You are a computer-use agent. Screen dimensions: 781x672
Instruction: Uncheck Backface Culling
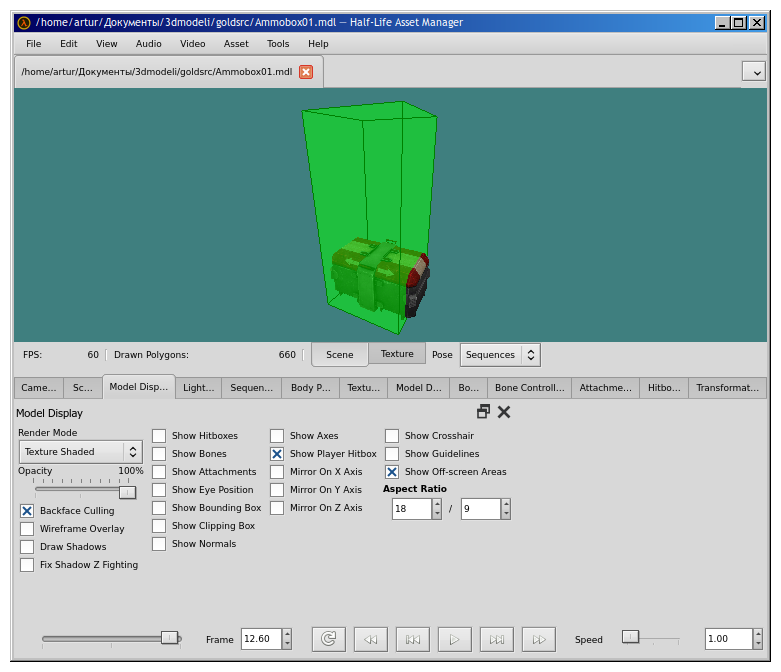(27, 511)
